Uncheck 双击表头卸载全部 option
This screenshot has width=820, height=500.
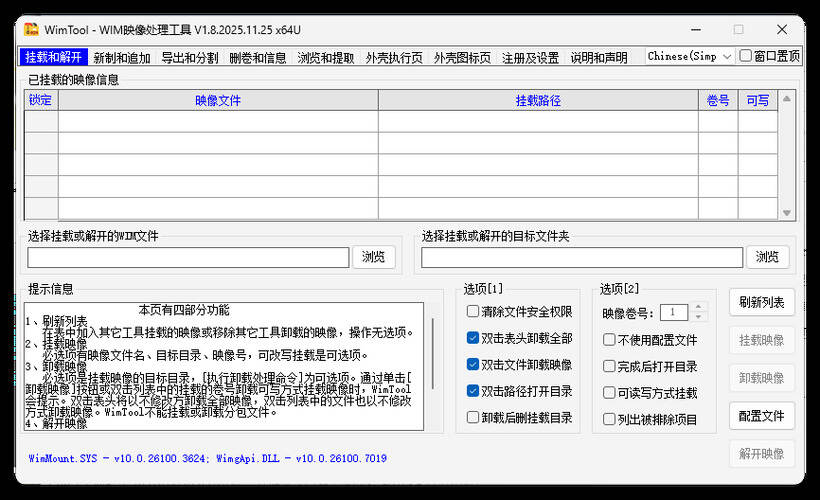point(473,338)
